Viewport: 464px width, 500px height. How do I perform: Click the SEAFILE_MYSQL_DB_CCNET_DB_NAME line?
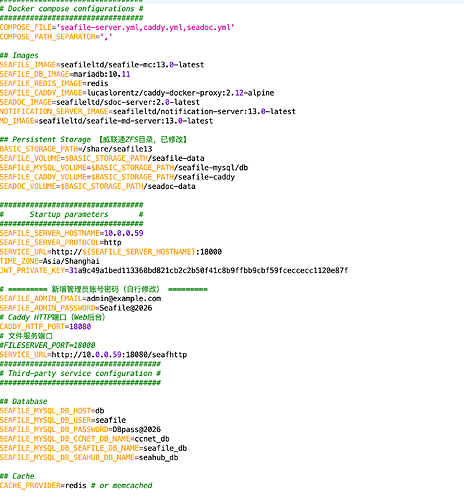tap(85, 439)
